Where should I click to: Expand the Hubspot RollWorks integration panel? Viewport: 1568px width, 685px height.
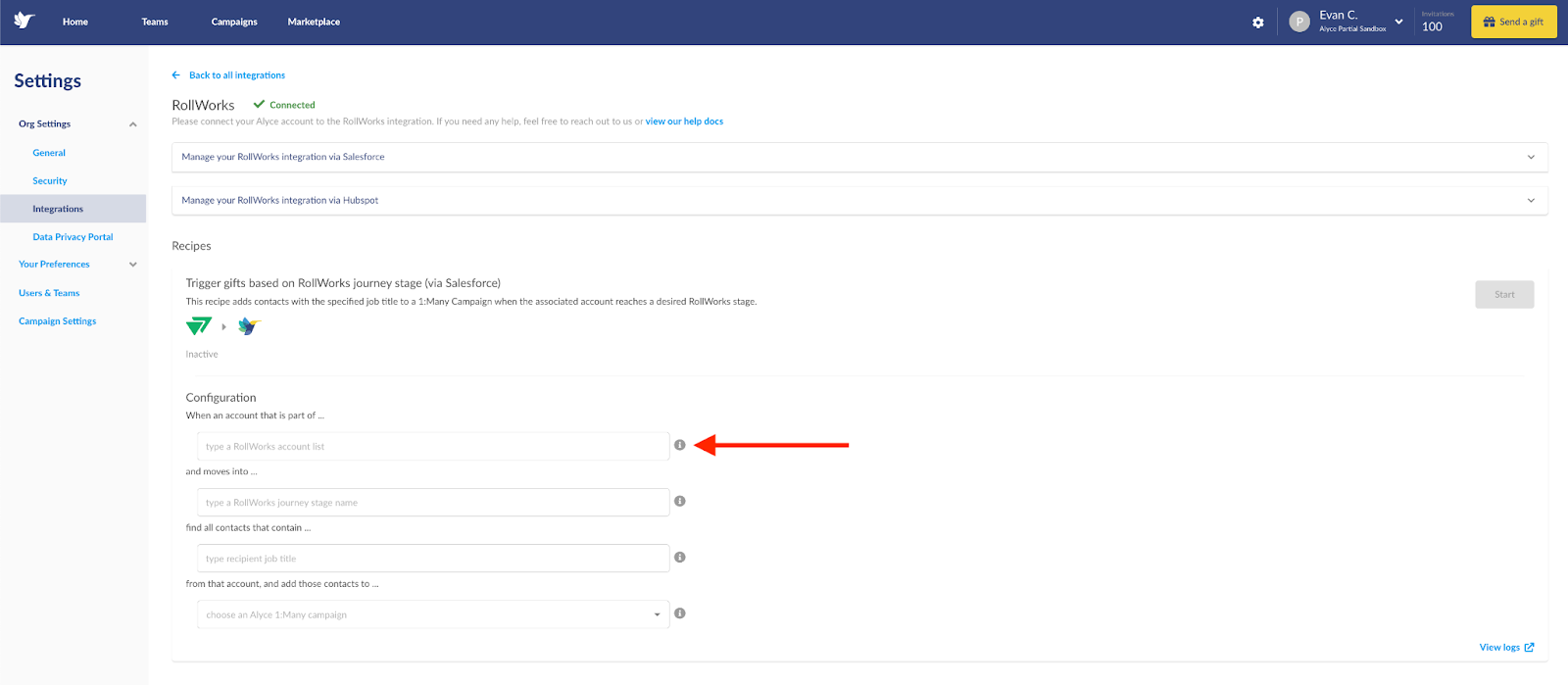click(859, 200)
